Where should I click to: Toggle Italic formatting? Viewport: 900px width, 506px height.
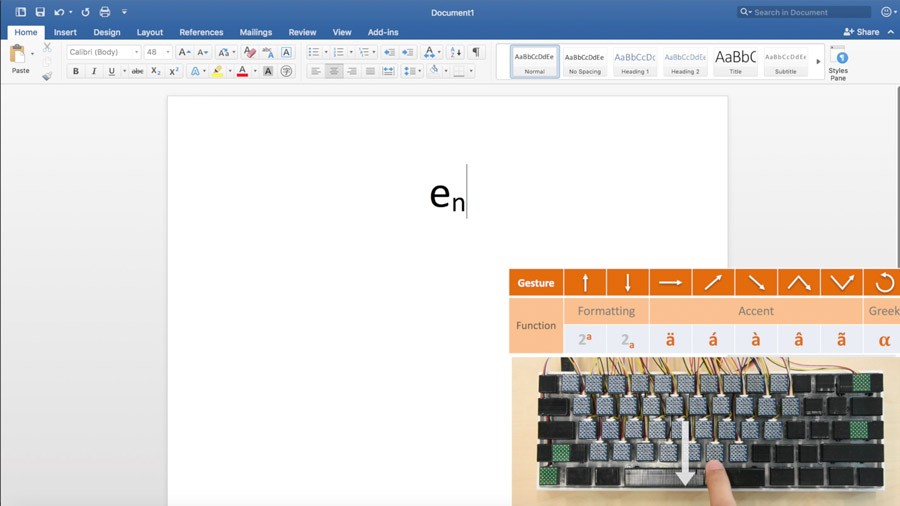(94, 71)
